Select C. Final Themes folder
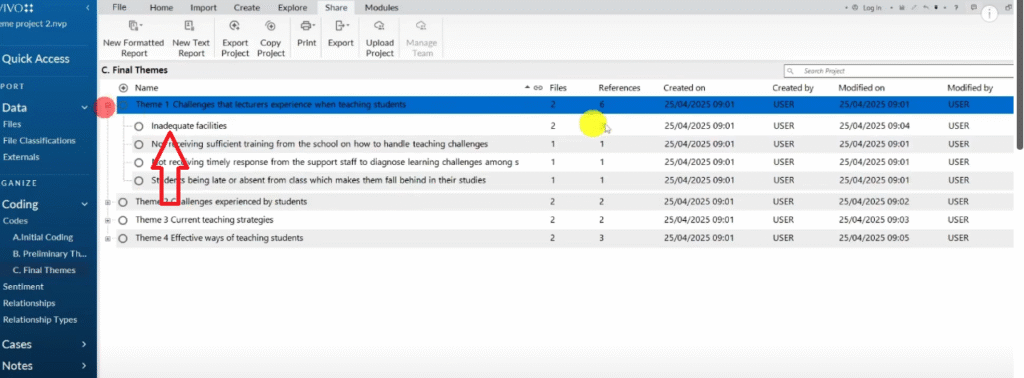1024x378 pixels. [44, 270]
